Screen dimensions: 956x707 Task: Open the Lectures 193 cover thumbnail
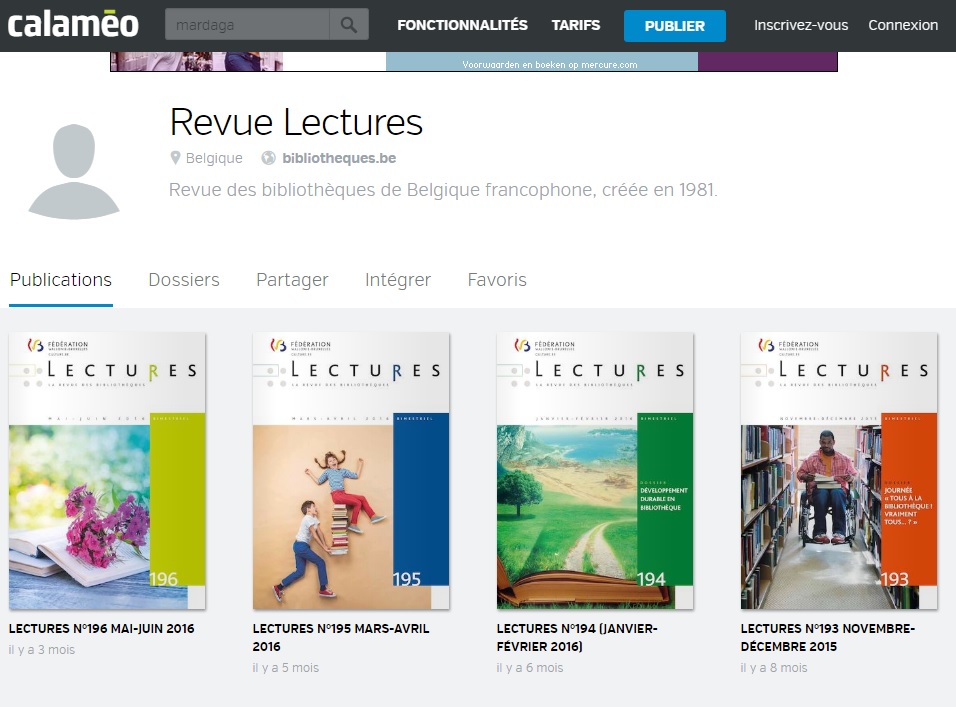pos(839,471)
